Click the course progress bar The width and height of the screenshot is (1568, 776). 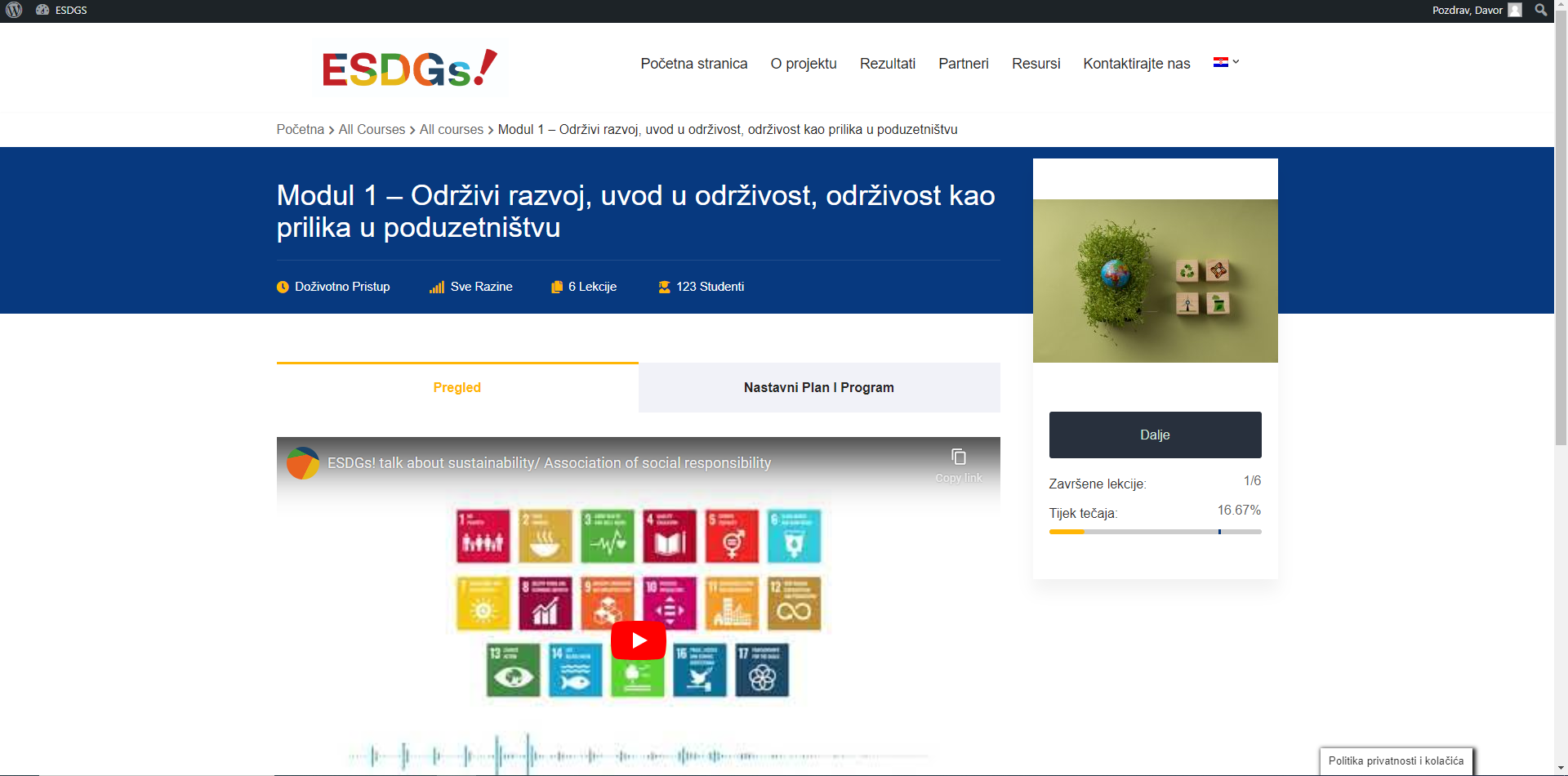[1155, 532]
